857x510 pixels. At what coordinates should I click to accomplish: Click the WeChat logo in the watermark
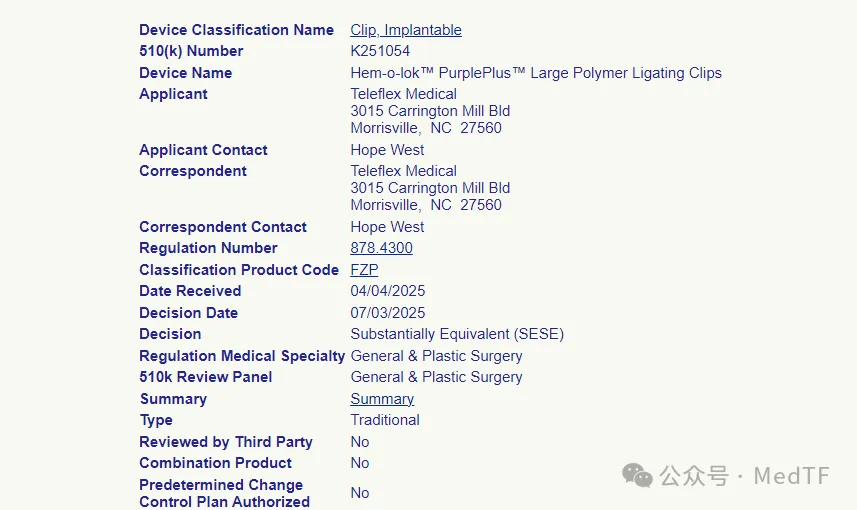pyautogui.click(x=638, y=475)
